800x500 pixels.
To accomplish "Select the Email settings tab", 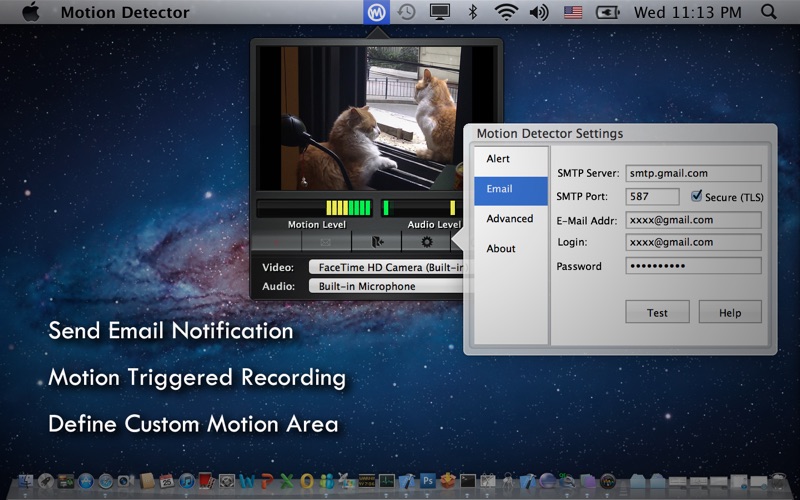I will (x=511, y=189).
